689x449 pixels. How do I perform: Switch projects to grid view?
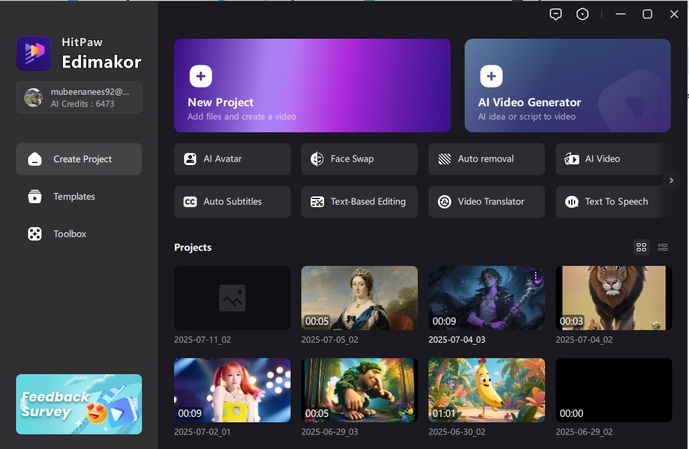pos(641,247)
